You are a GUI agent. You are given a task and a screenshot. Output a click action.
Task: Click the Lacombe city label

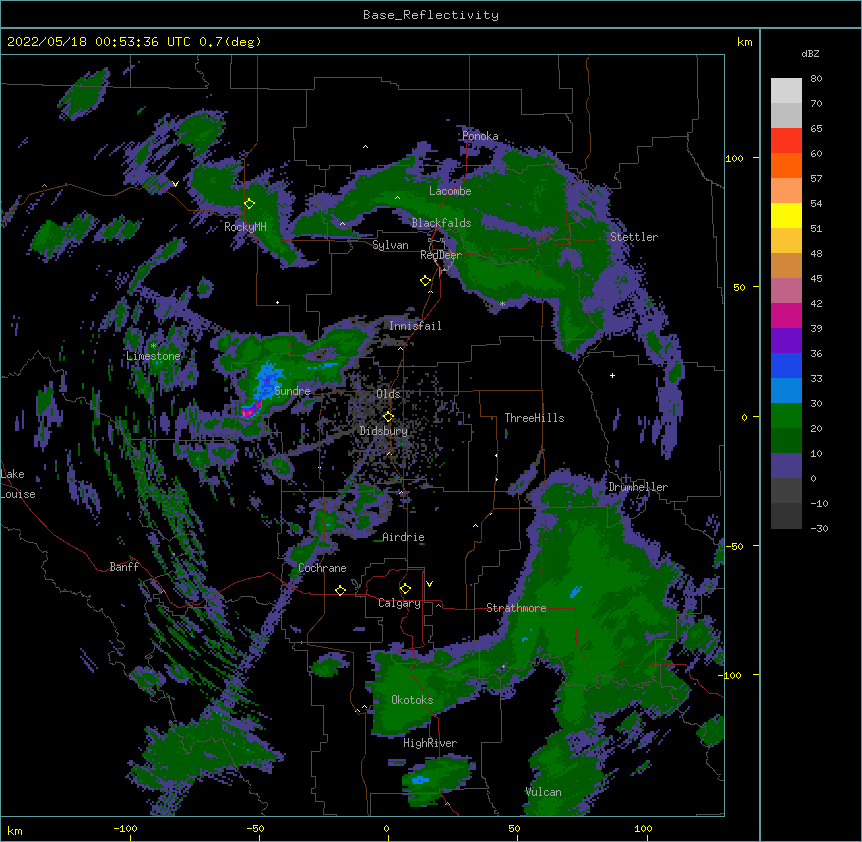(450, 191)
